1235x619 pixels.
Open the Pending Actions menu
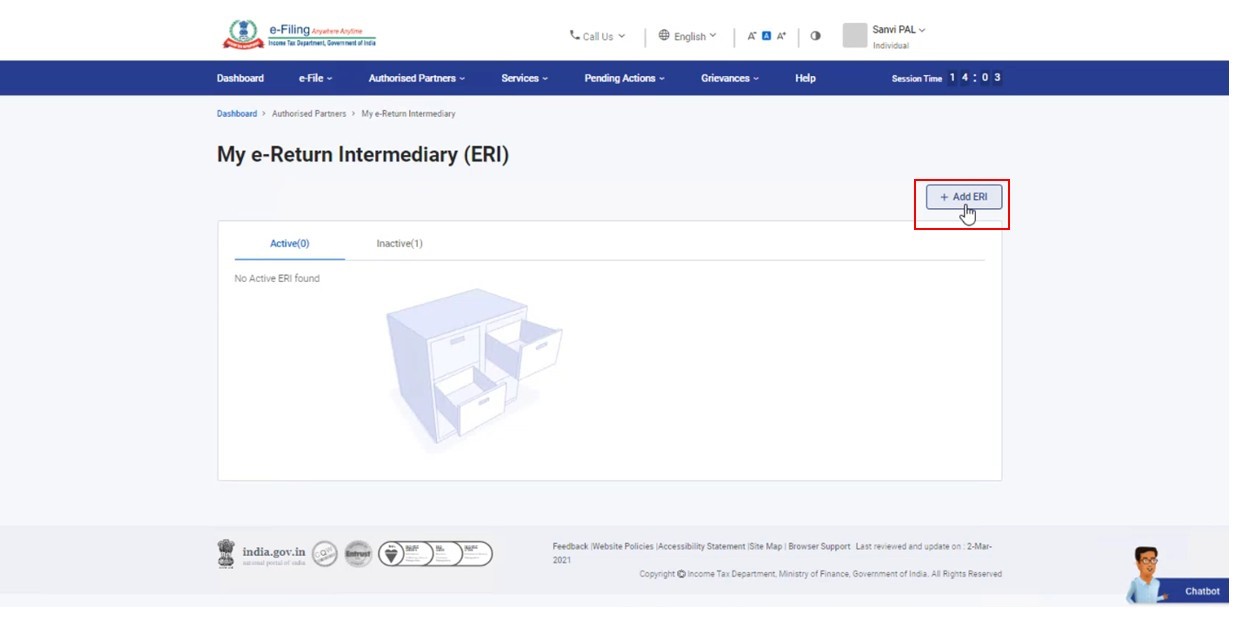[624, 78]
